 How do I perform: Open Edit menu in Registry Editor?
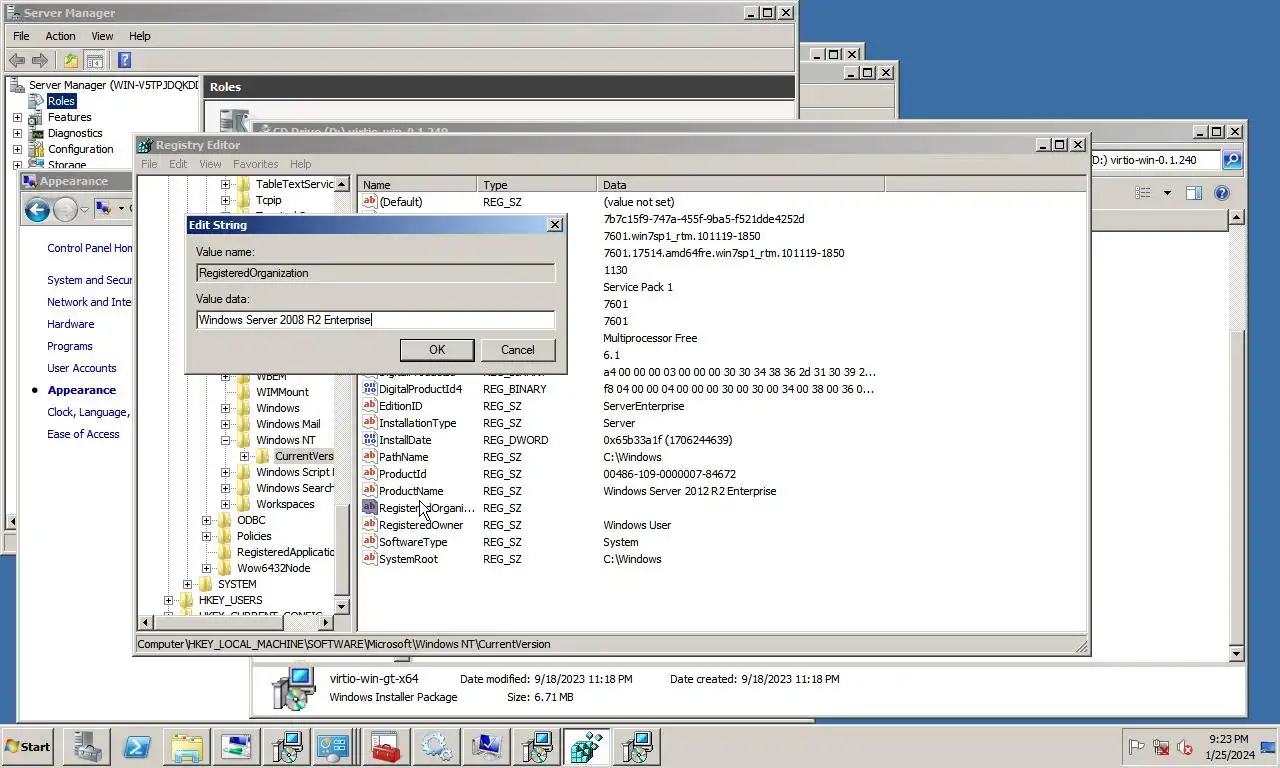pyautogui.click(x=178, y=164)
